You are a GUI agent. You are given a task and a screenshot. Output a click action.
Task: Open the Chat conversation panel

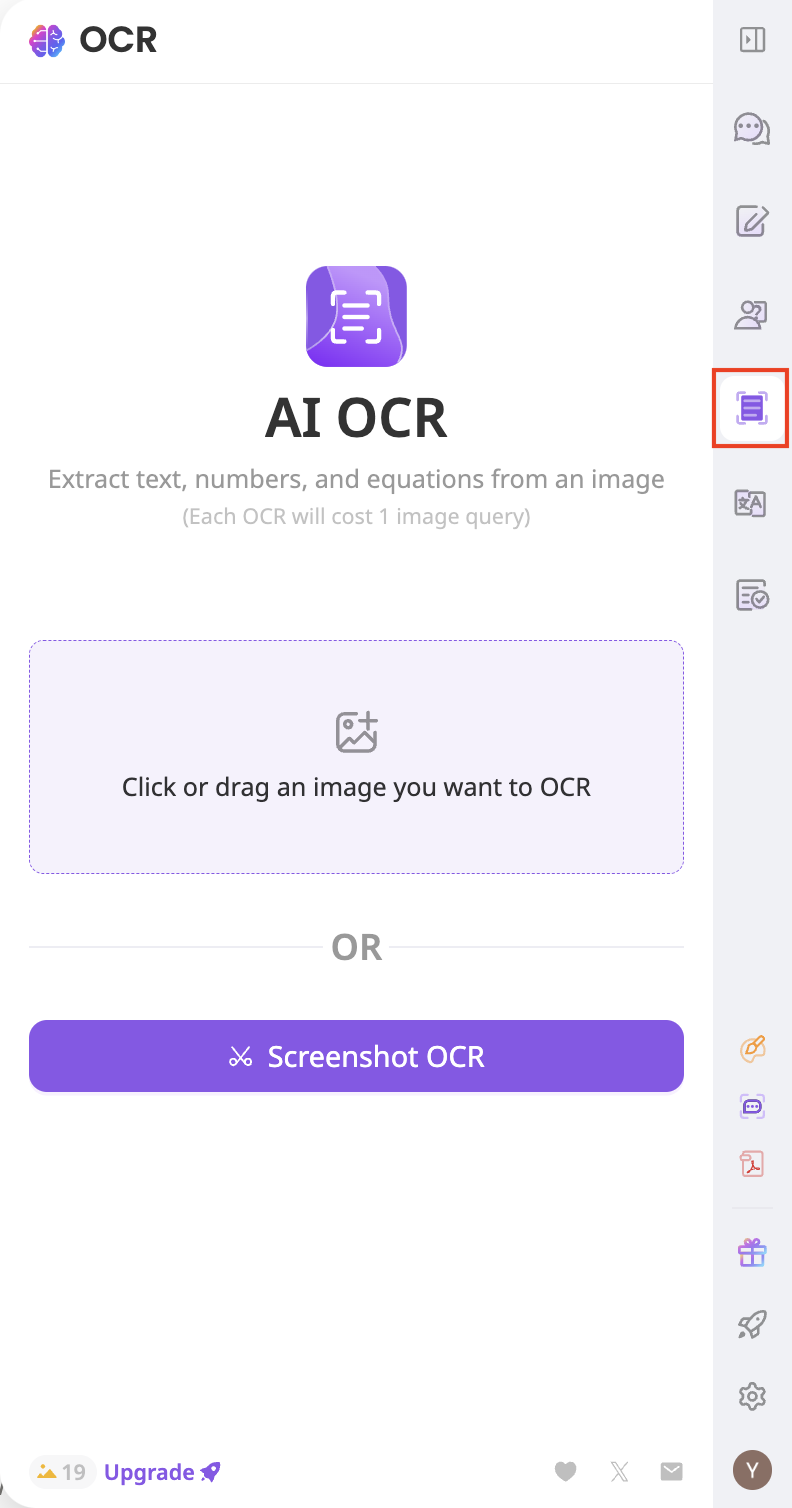(751, 129)
